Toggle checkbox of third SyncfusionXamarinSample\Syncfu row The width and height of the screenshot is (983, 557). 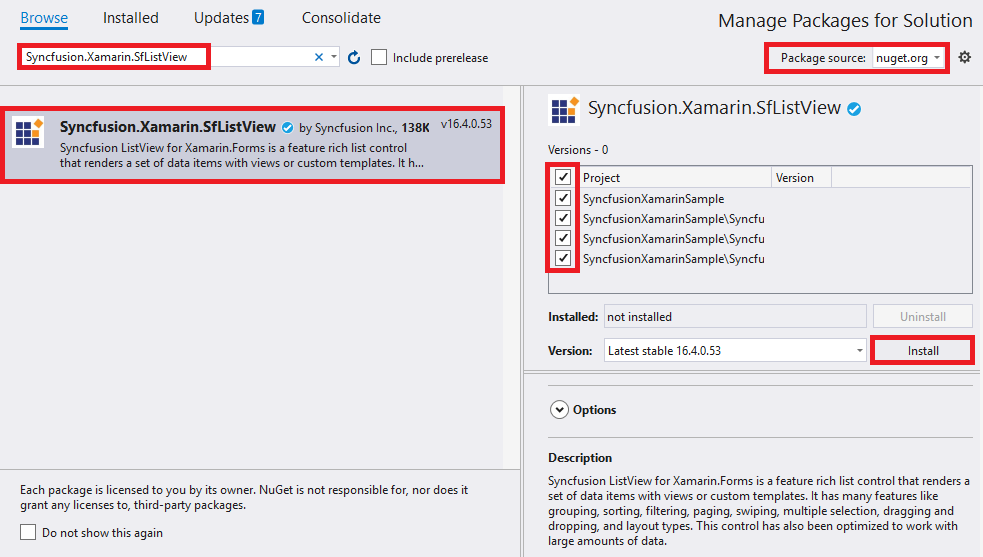pos(563,238)
